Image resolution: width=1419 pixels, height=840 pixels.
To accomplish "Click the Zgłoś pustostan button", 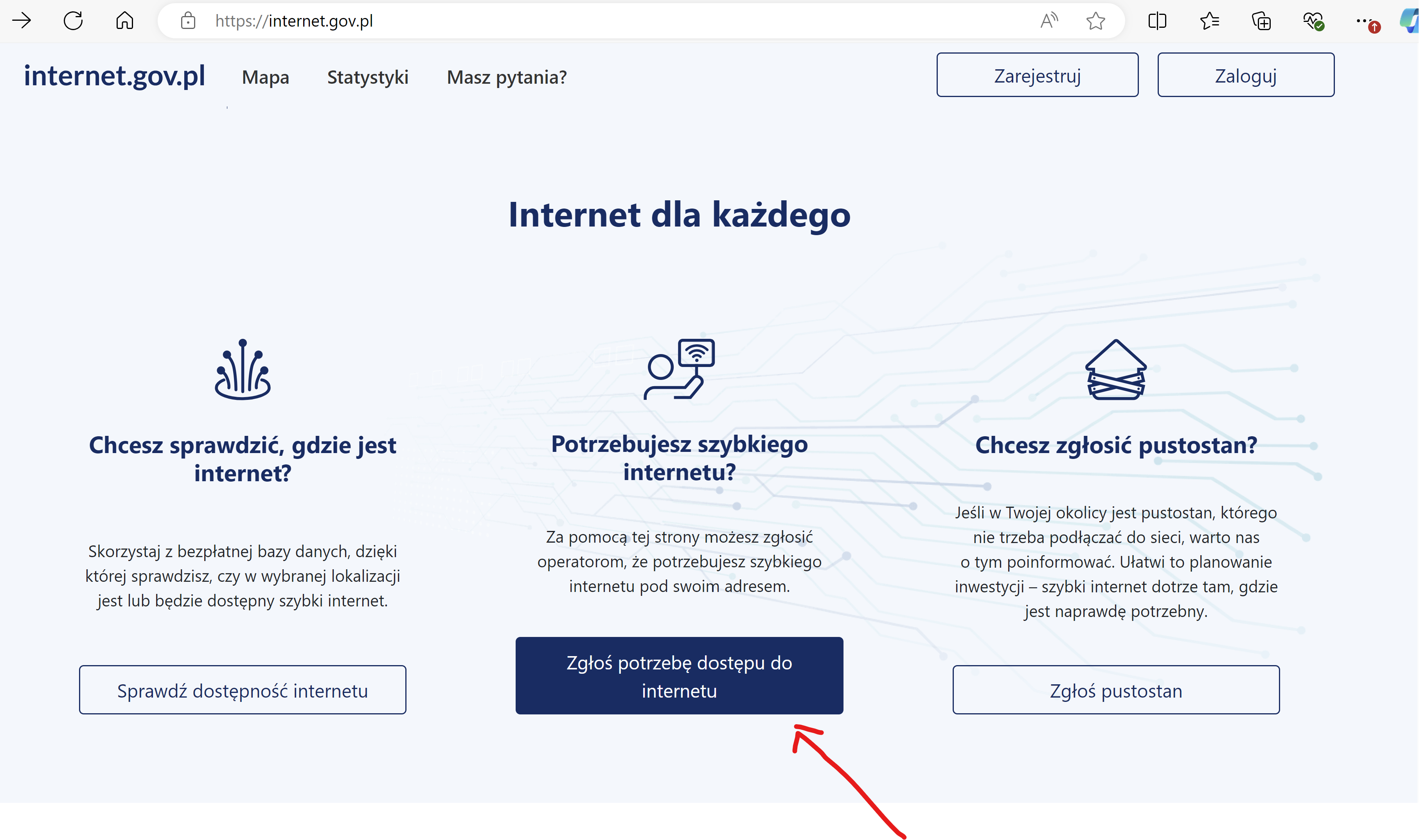I will click(1116, 690).
